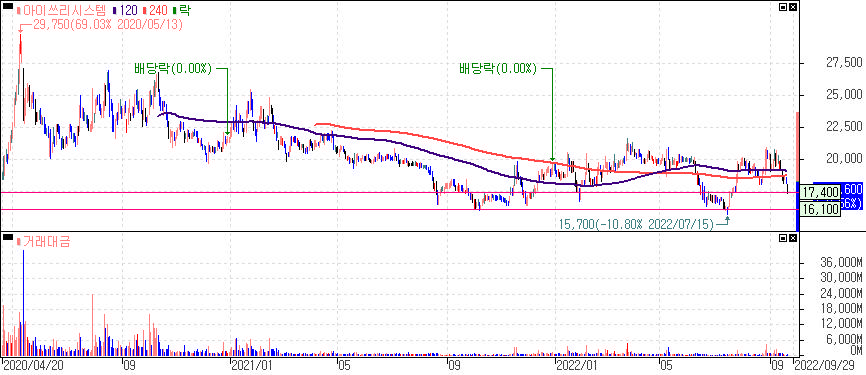Click the 17,400 price tag
Screen dimensions: 866x375
pos(820,192)
